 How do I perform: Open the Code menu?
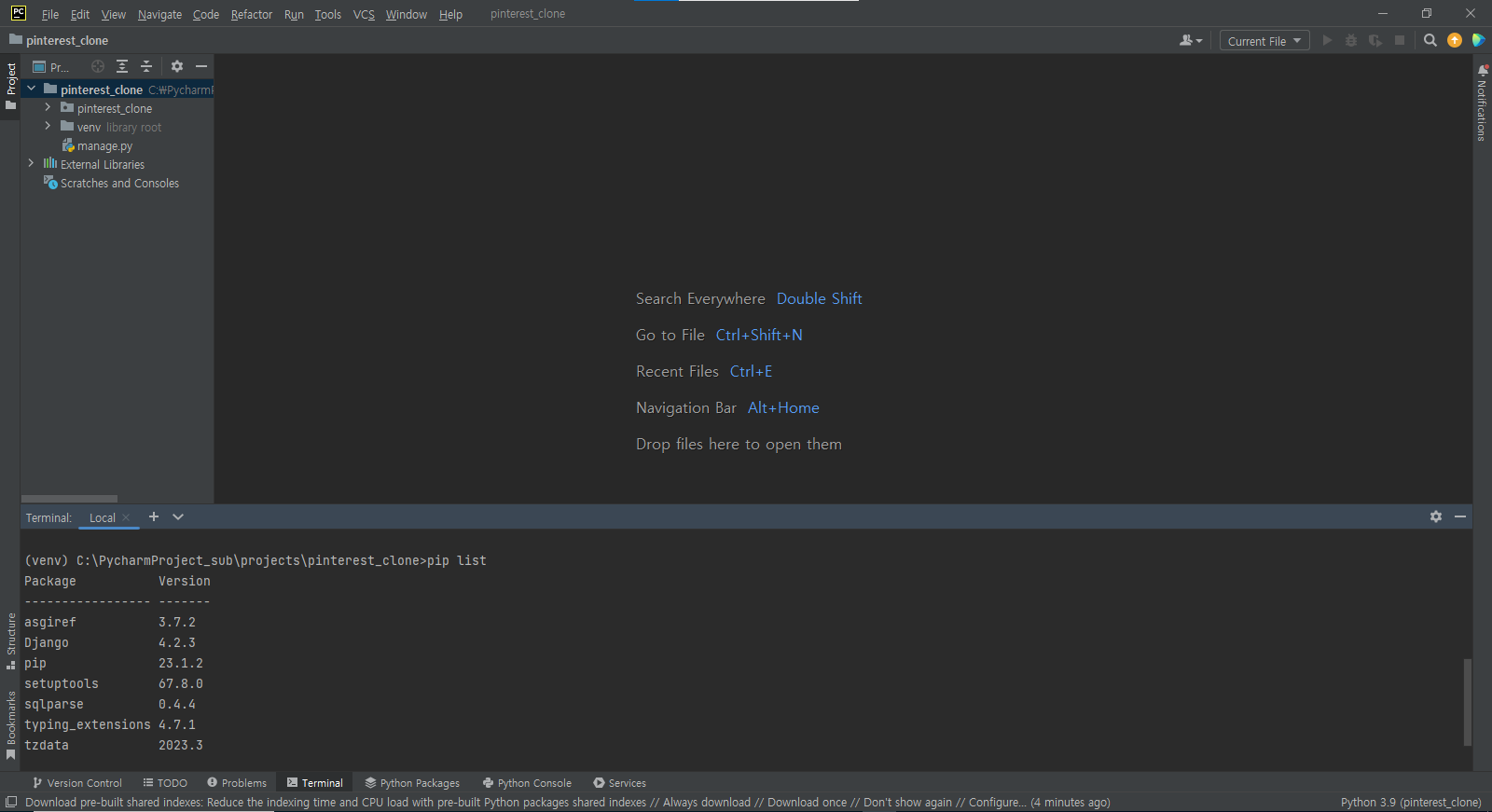(206, 14)
